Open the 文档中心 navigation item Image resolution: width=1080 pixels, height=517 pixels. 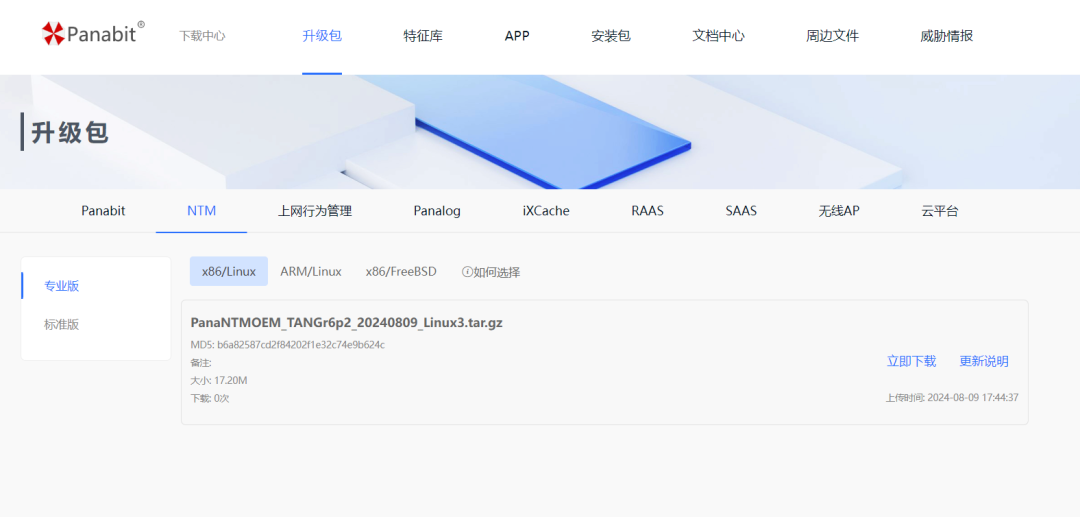(718, 36)
